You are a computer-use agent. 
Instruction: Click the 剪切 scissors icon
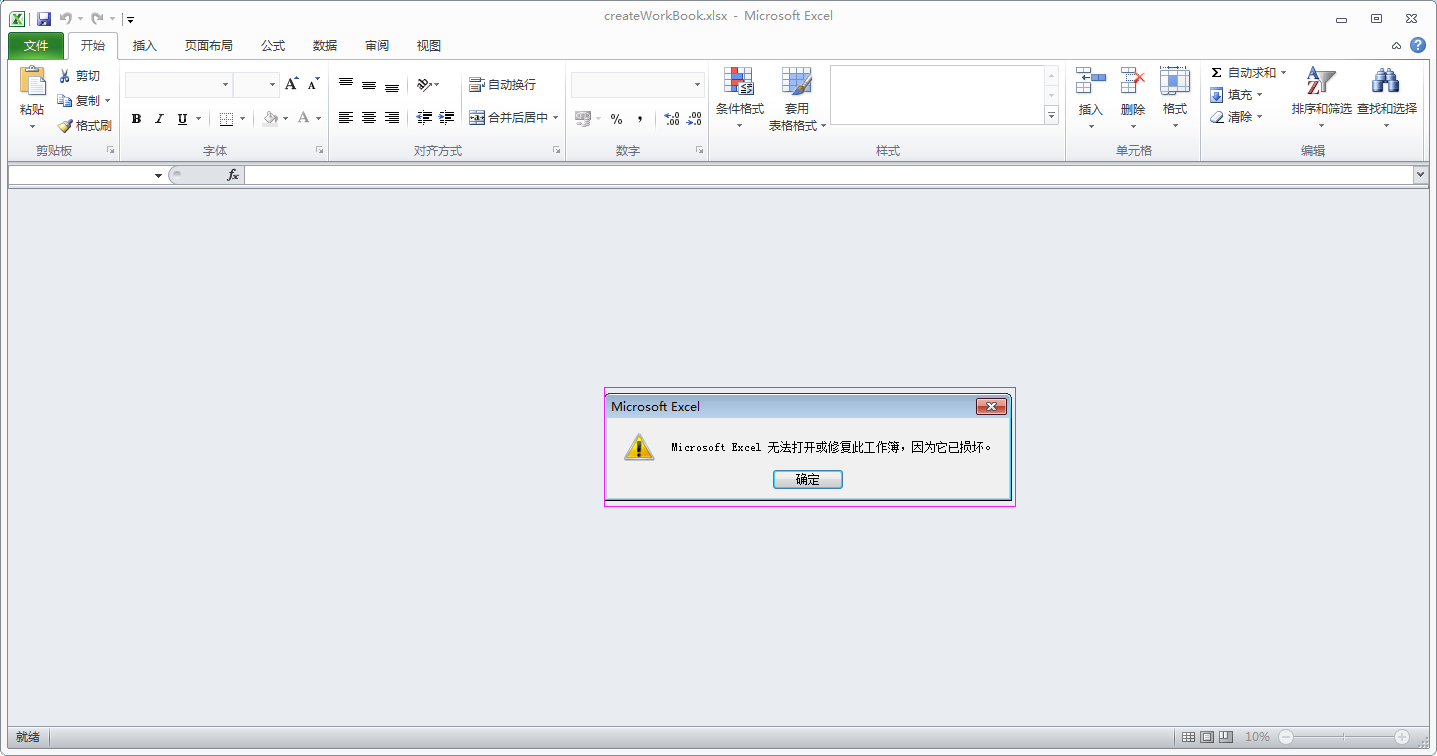(66, 76)
